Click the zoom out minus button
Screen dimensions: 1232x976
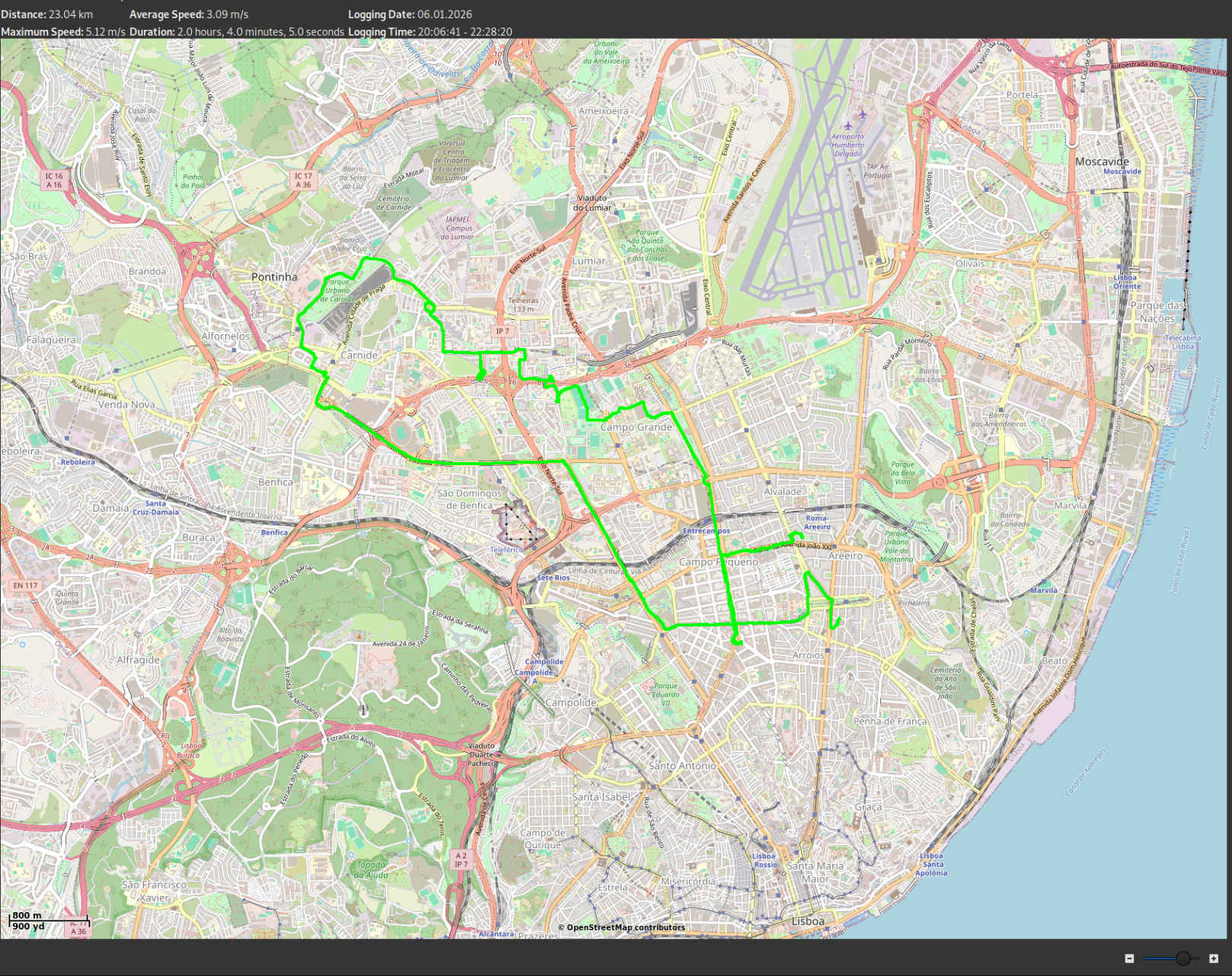[1129, 958]
